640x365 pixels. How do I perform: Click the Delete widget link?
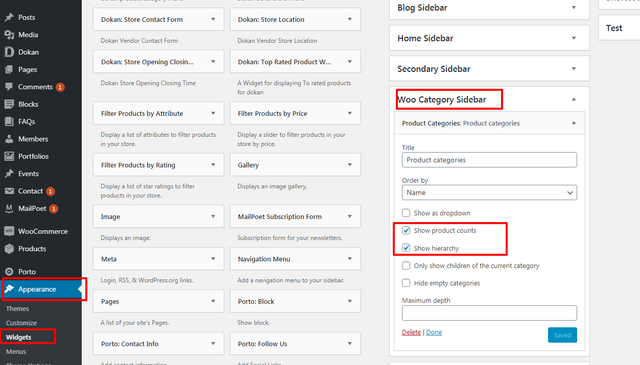click(x=411, y=332)
